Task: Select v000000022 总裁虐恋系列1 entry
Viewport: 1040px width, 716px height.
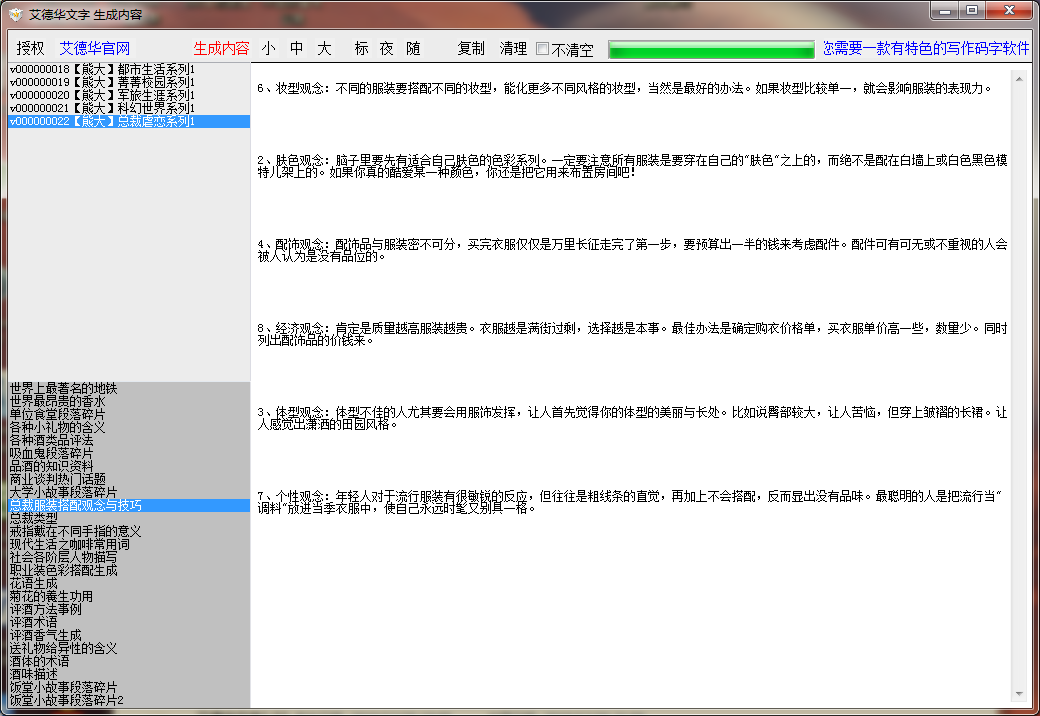Action: [129, 121]
